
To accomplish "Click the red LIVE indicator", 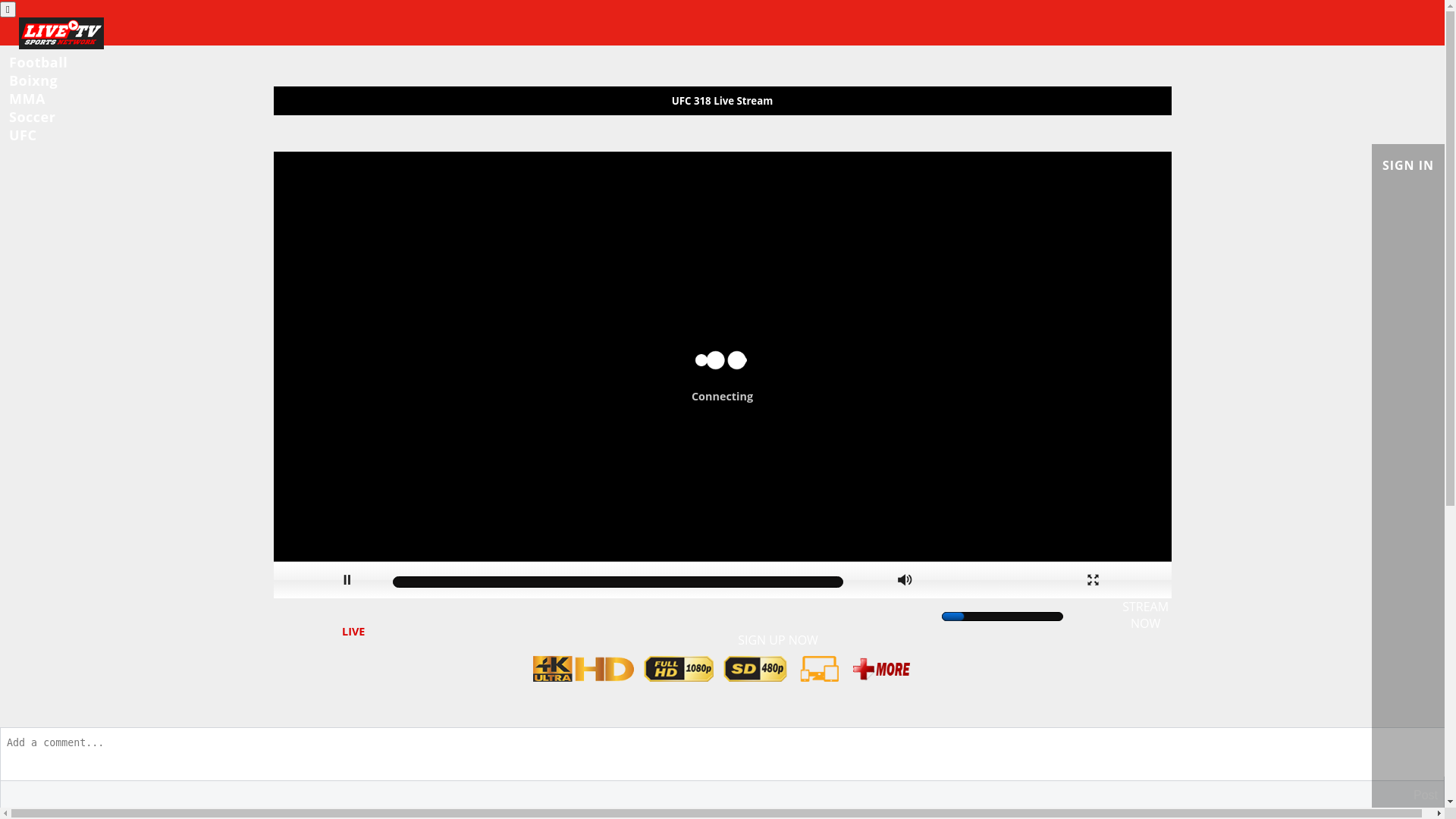I will [x=353, y=632].
